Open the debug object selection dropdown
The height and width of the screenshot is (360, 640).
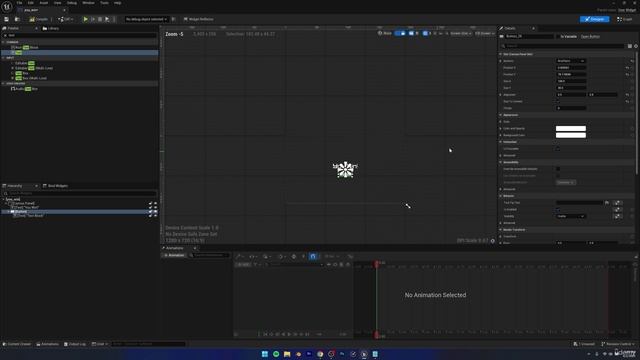click(x=146, y=19)
